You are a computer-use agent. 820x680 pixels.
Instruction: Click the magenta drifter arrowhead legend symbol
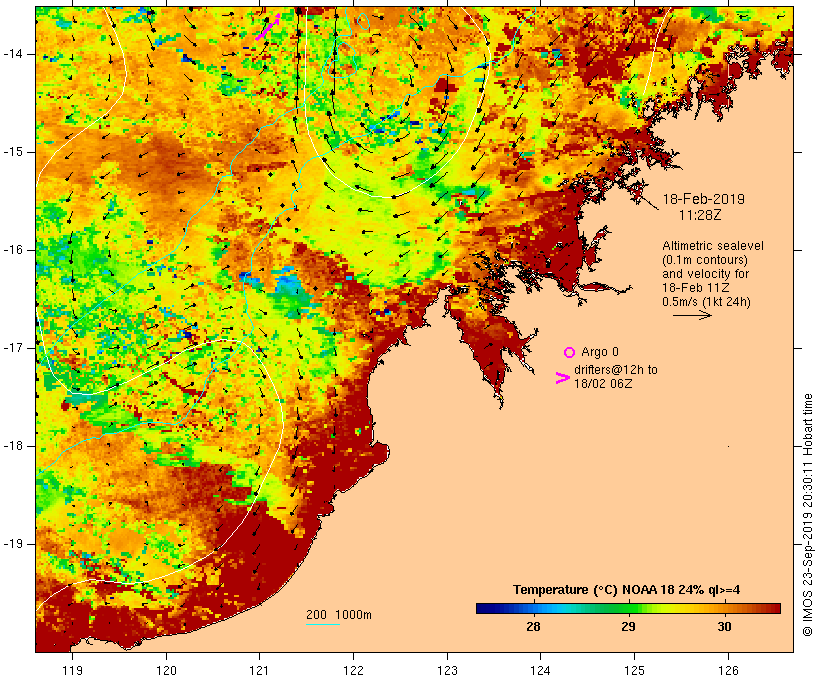pos(562,378)
